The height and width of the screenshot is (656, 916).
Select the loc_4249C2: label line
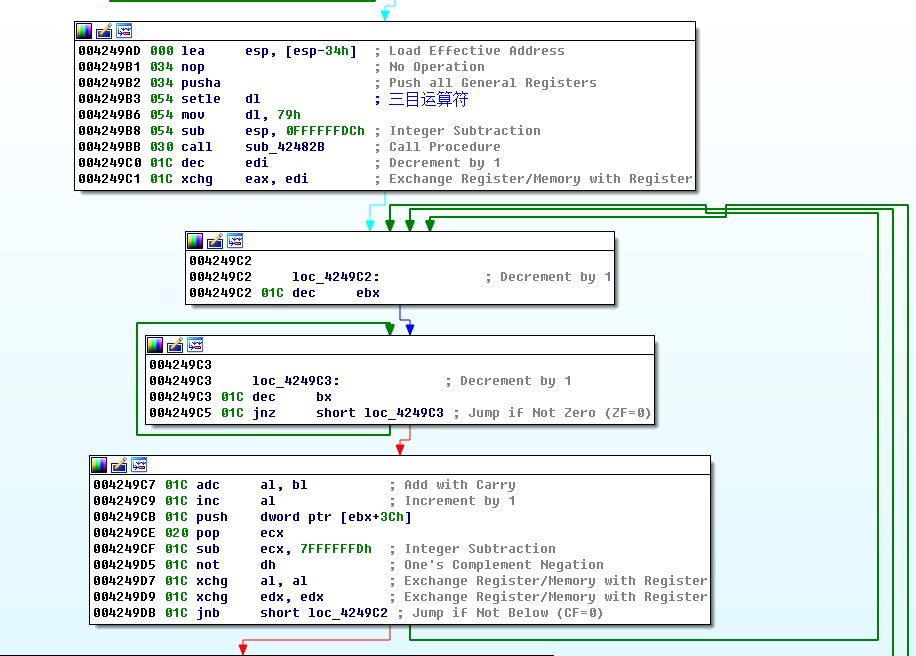coord(336,277)
